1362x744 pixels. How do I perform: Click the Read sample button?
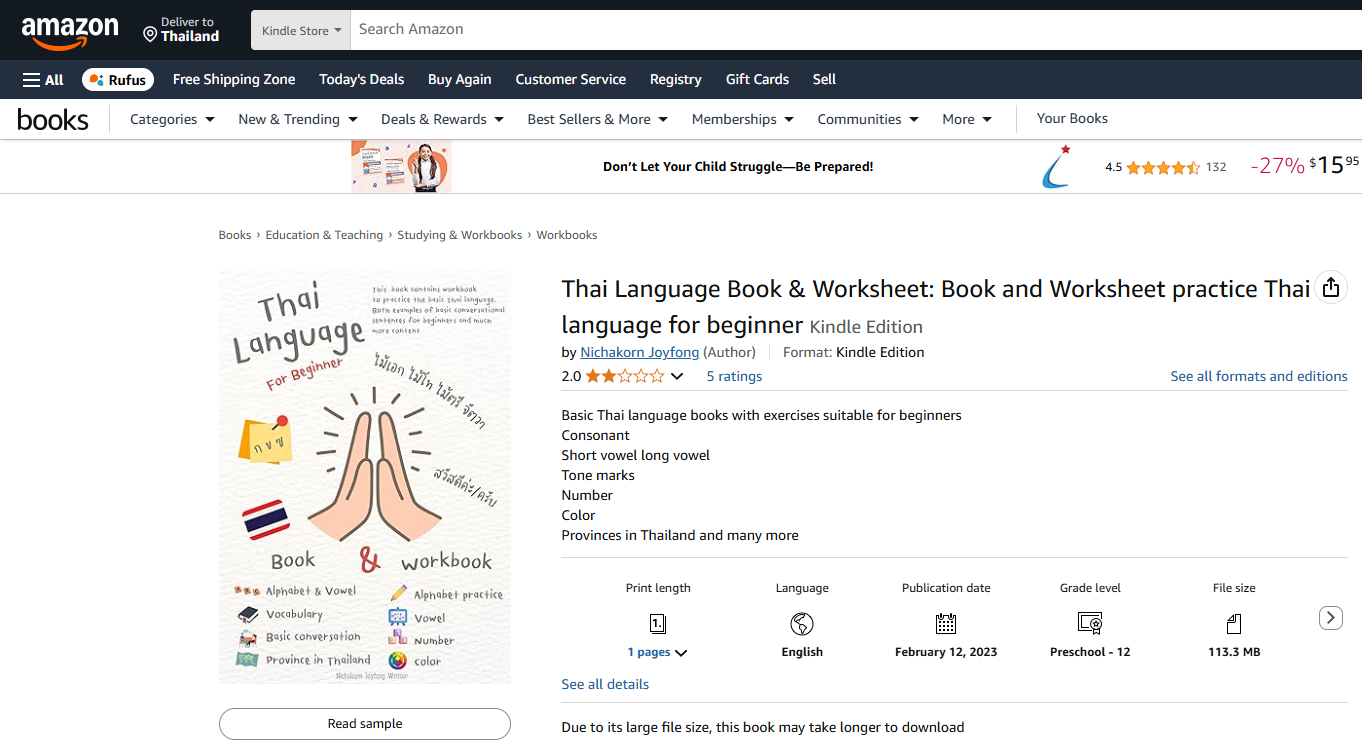click(x=365, y=724)
